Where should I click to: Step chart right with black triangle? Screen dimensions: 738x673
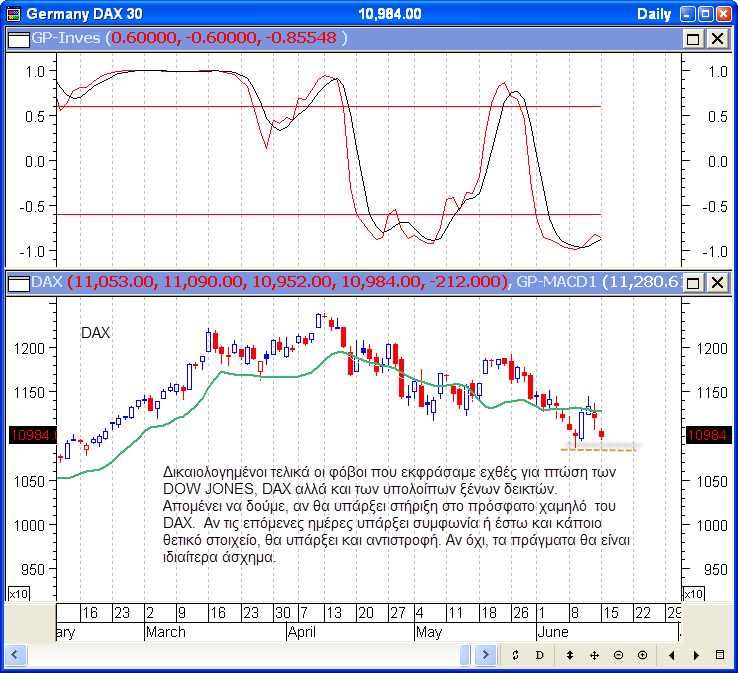696,655
